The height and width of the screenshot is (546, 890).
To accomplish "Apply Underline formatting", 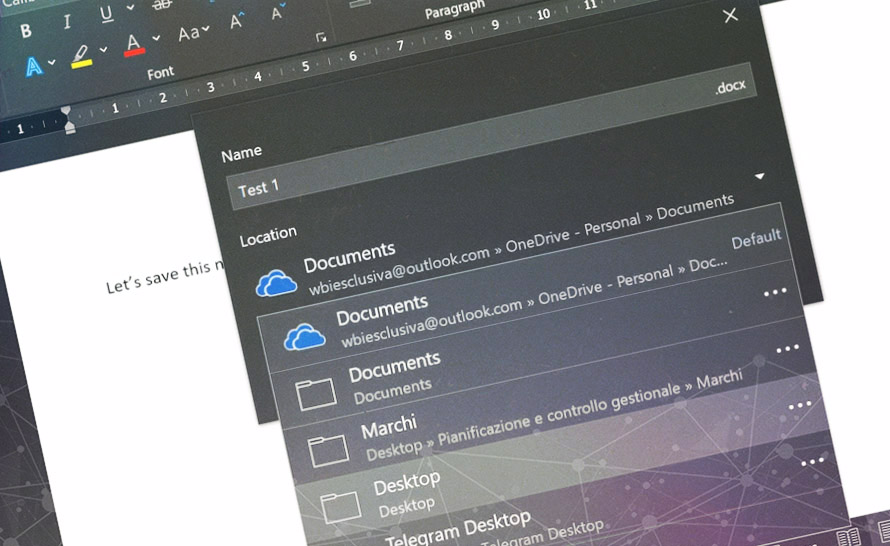I will (106, 14).
